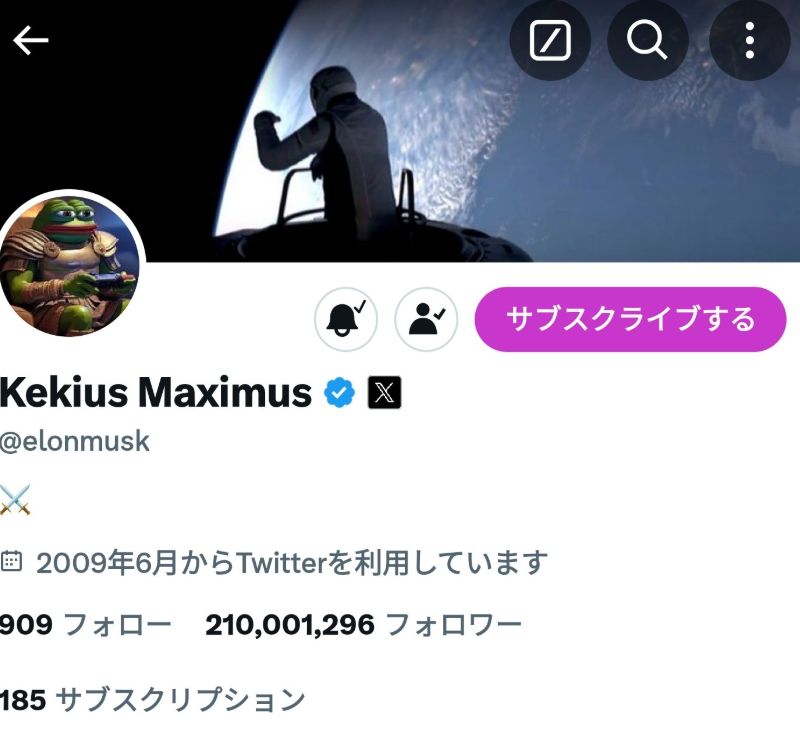Viewport: 800px width, 732px height.
Task: Toggle the notification bell for this account
Action: (x=346, y=319)
